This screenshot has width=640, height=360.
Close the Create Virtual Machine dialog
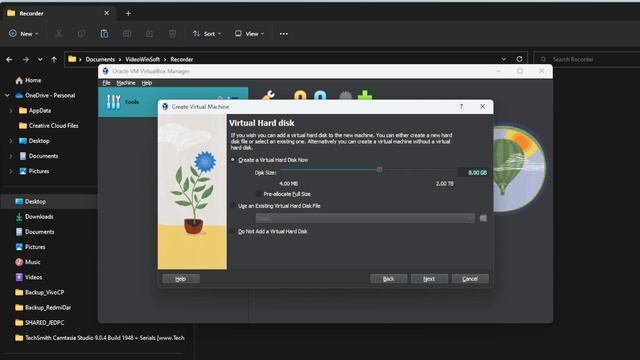click(x=482, y=107)
